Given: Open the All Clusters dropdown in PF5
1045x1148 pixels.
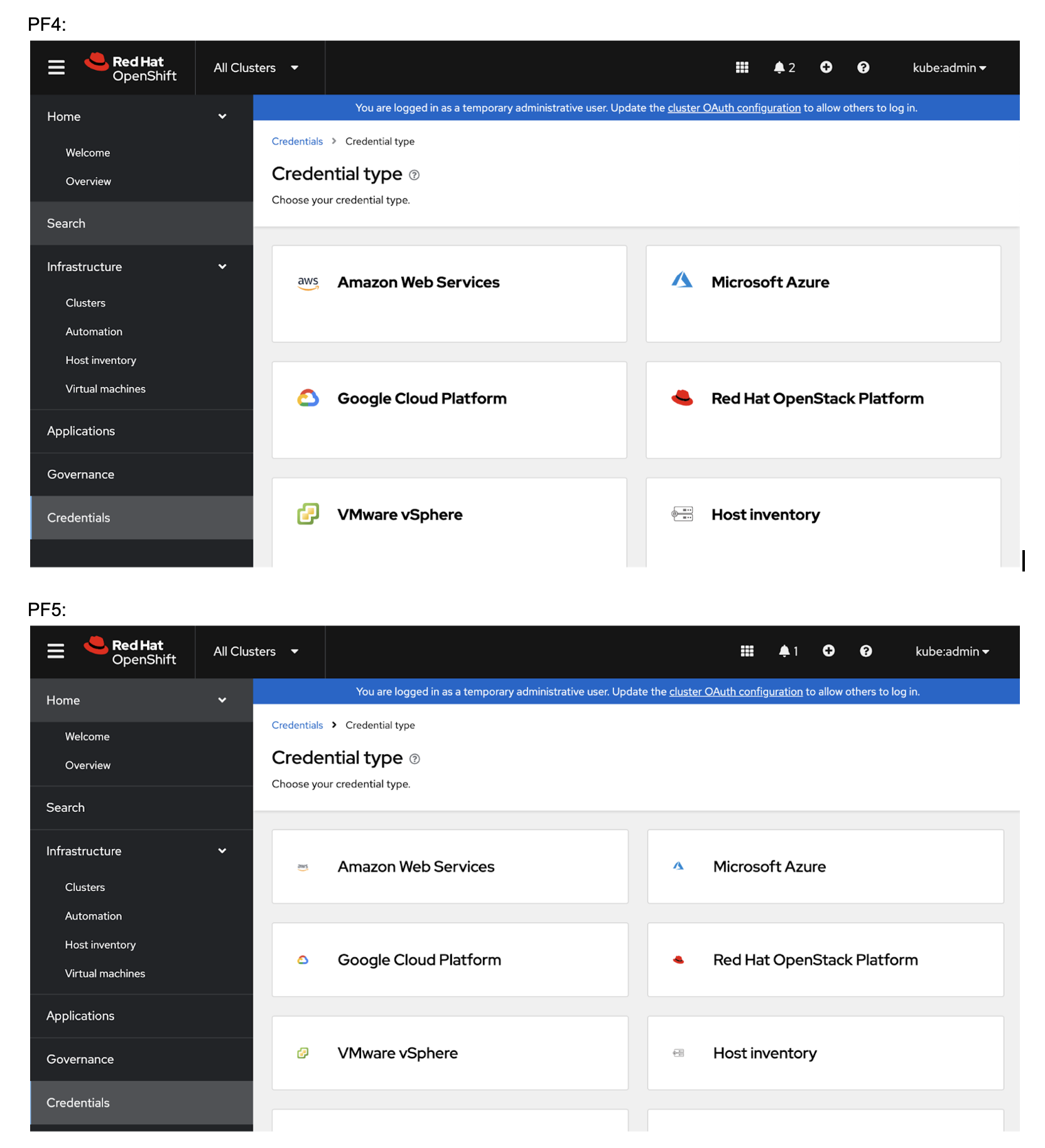Looking at the screenshot, I should pyautogui.click(x=256, y=651).
